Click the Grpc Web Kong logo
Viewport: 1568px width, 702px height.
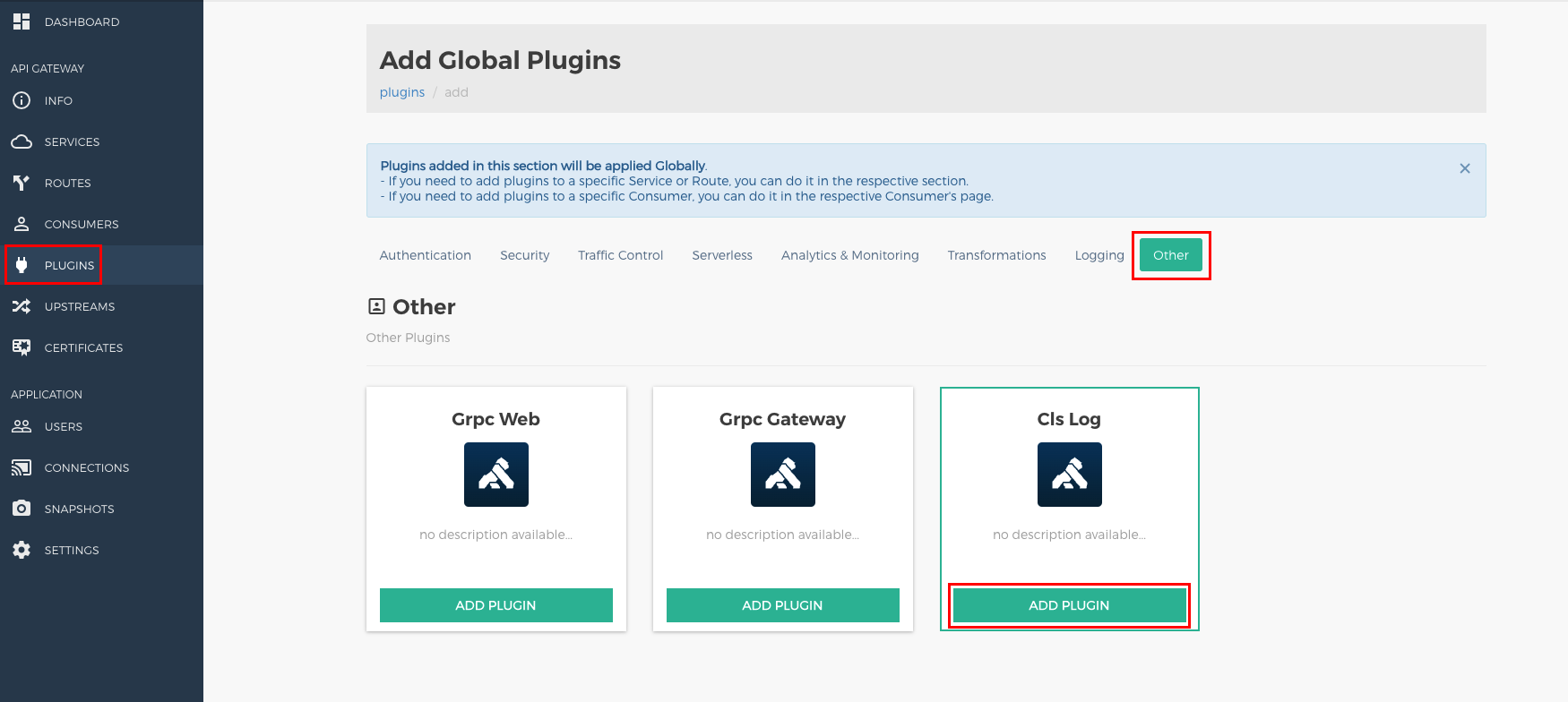click(496, 475)
